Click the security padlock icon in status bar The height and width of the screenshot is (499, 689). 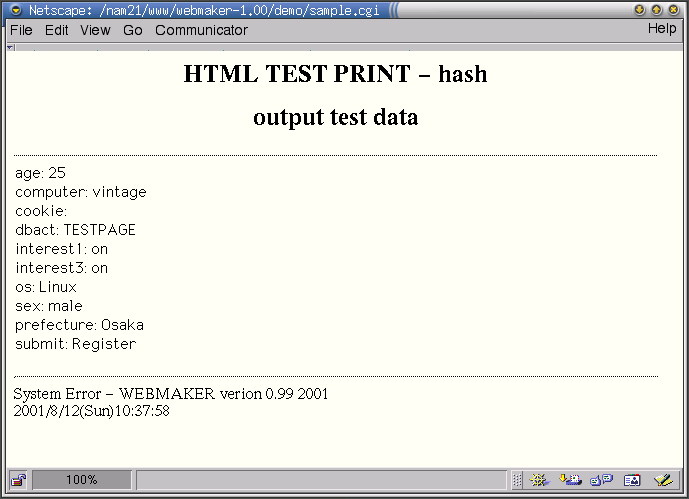click(18, 480)
